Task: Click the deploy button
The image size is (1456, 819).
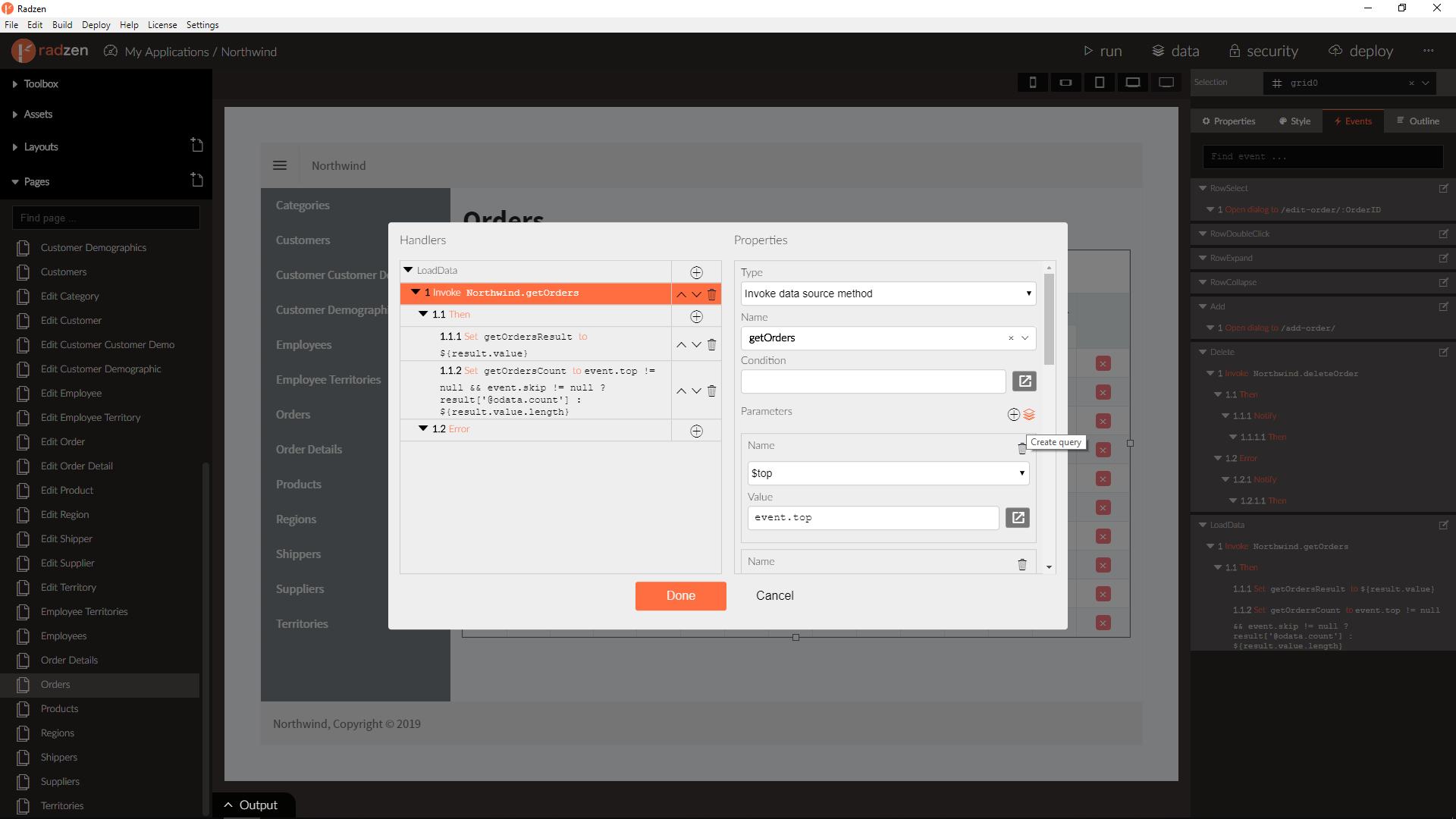Action: point(1361,51)
